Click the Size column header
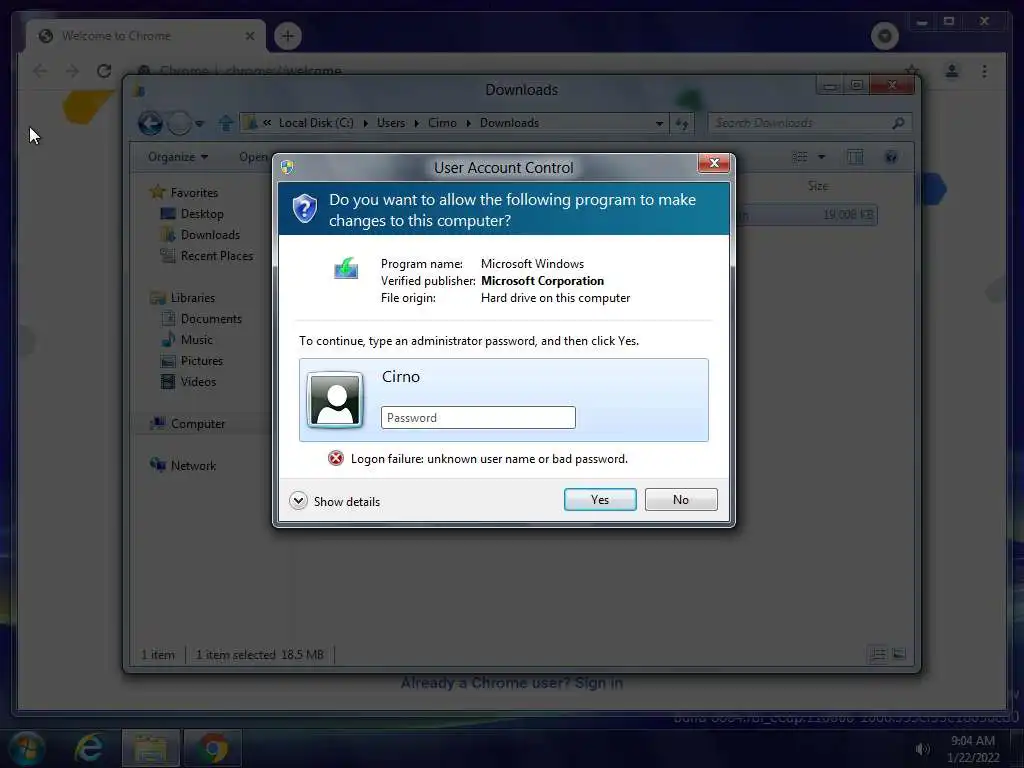Viewport: 1024px width, 768px height. click(x=818, y=186)
